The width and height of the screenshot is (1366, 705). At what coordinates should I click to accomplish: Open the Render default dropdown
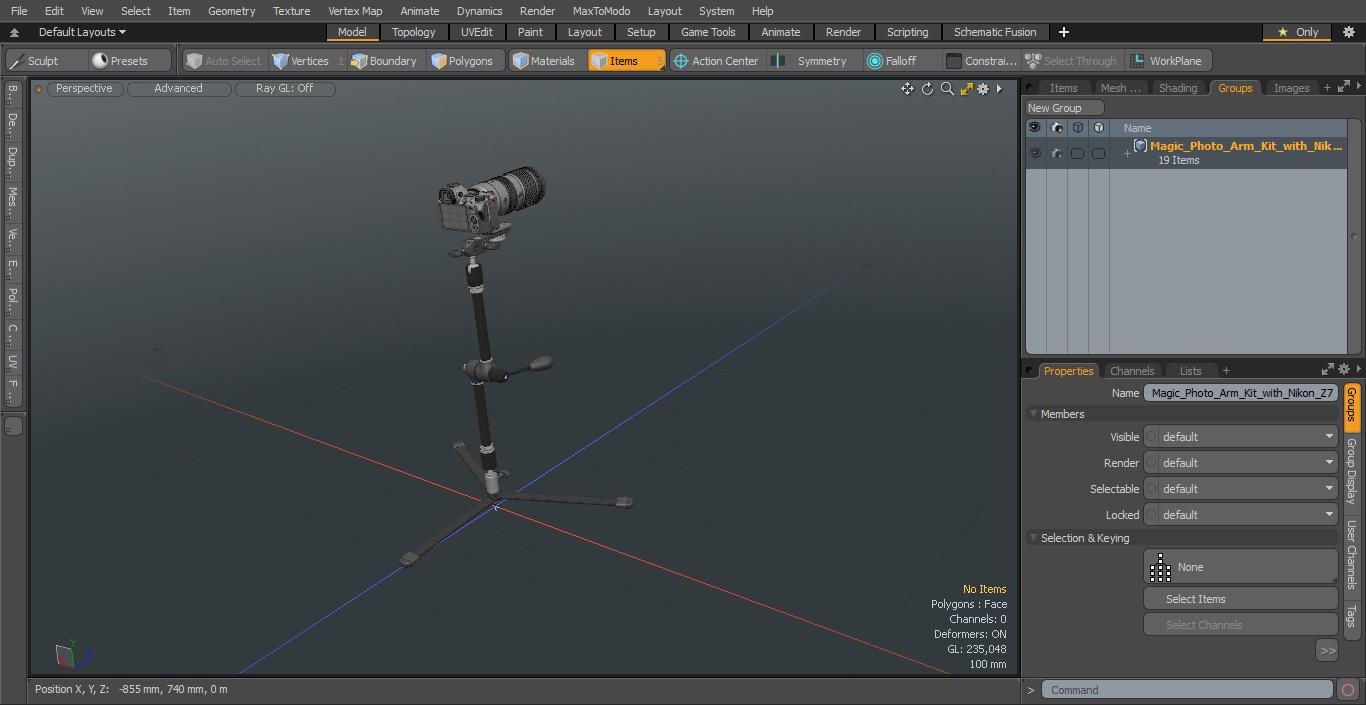pyautogui.click(x=1248, y=463)
